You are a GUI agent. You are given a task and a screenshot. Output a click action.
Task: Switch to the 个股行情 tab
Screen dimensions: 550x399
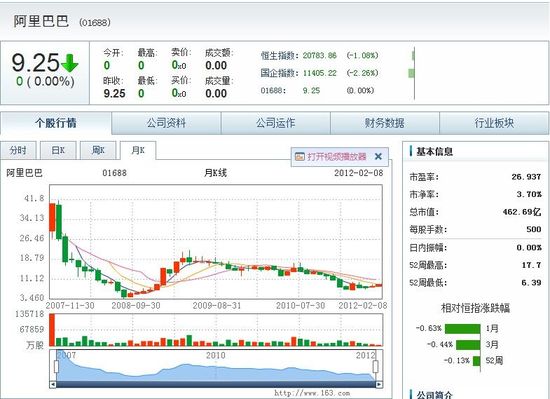[56, 123]
